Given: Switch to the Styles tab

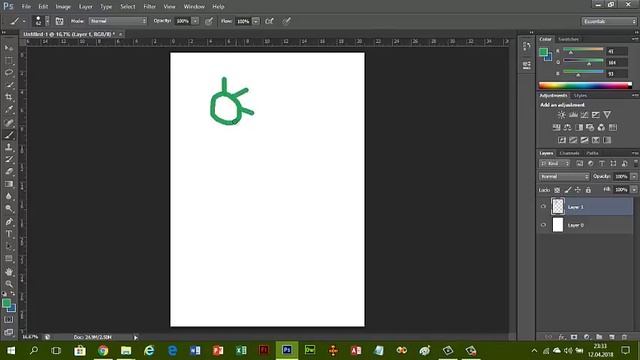Looking at the screenshot, I should (580, 96).
